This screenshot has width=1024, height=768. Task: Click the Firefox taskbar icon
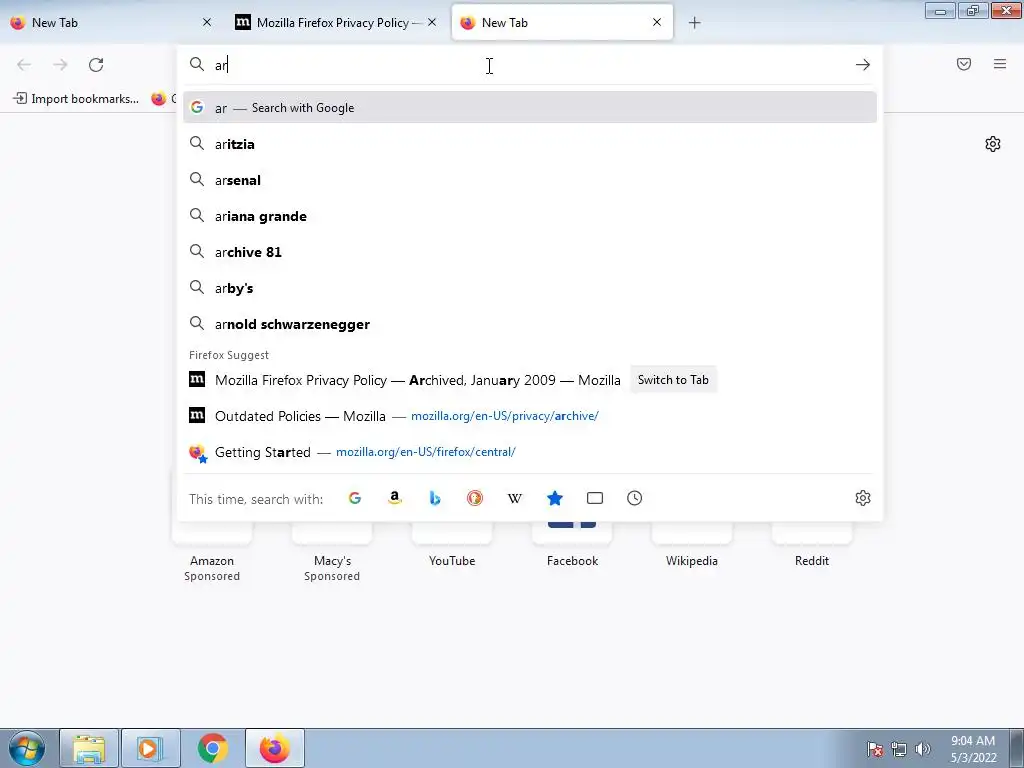click(275, 748)
